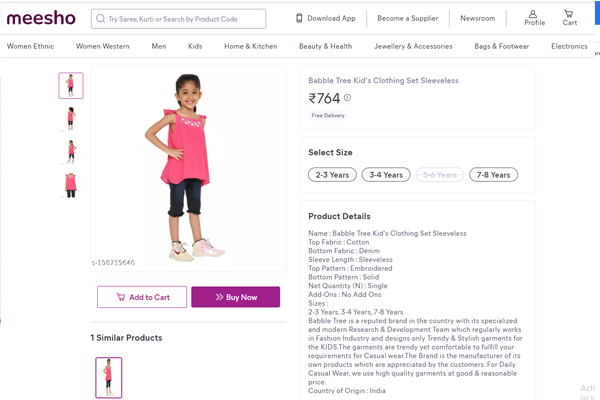Open the Become a Supplier link
The width and height of the screenshot is (600, 400).
click(407, 18)
